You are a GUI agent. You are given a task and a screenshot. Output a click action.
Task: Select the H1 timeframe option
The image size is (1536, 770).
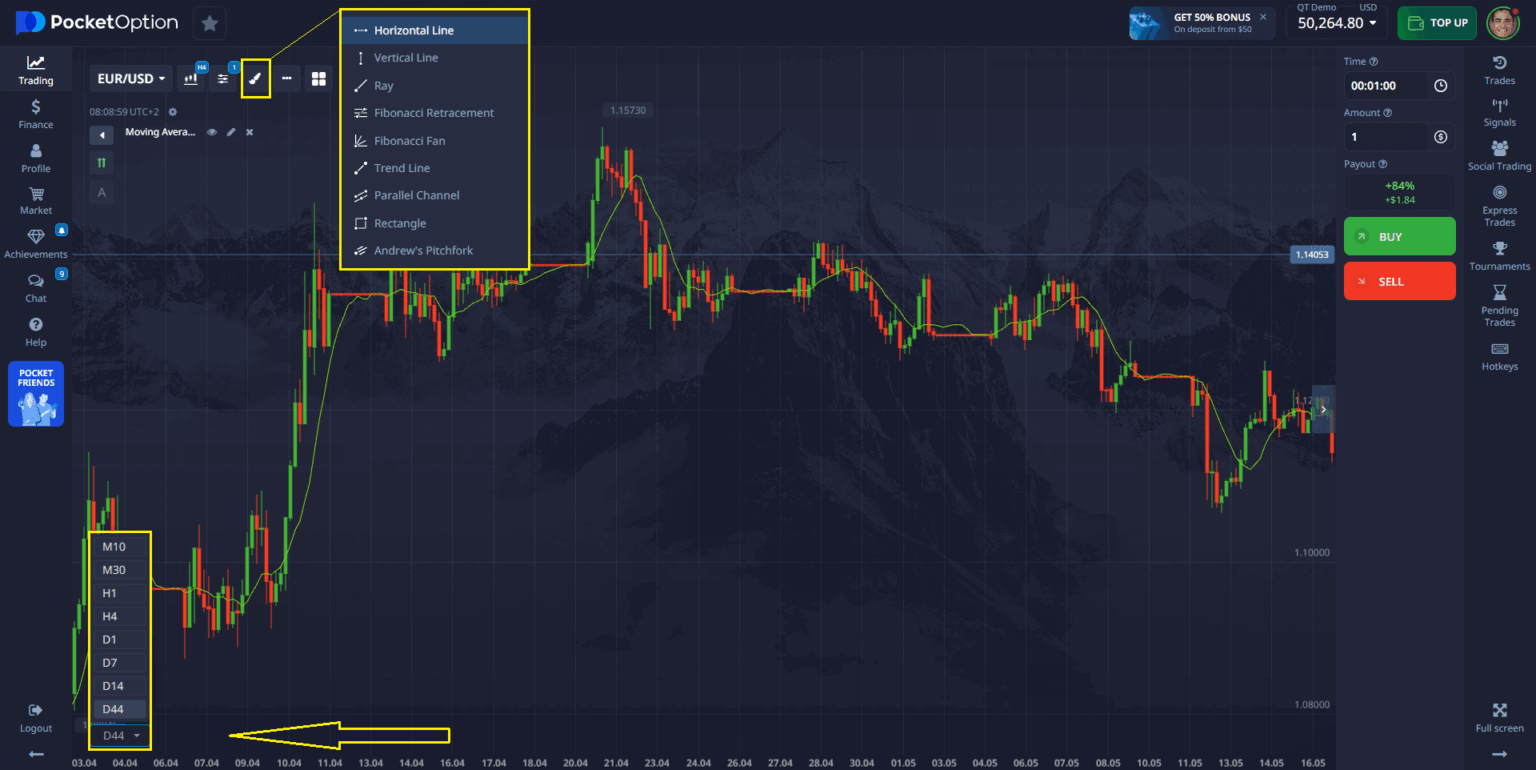[x=119, y=592]
